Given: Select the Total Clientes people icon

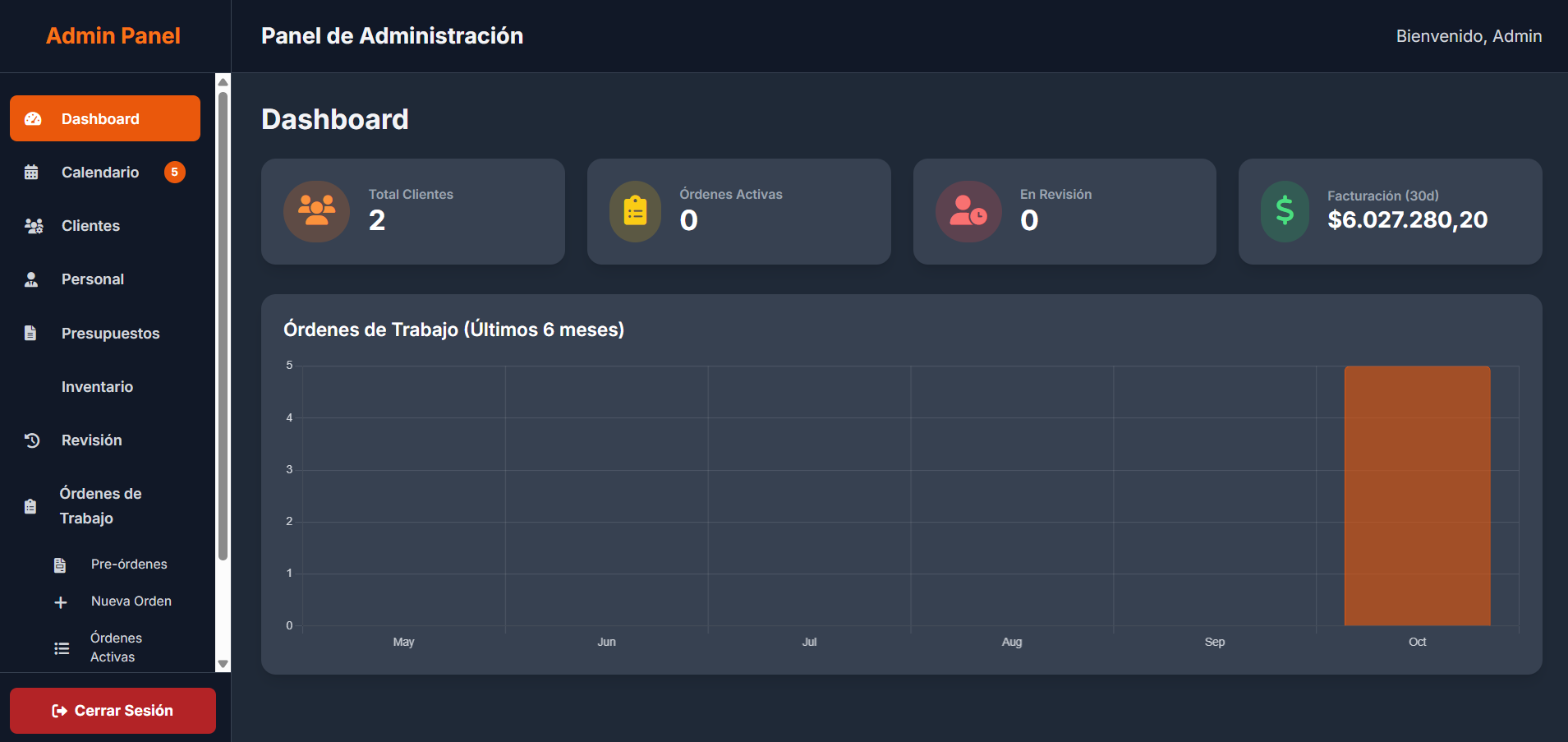Looking at the screenshot, I should point(316,211).
